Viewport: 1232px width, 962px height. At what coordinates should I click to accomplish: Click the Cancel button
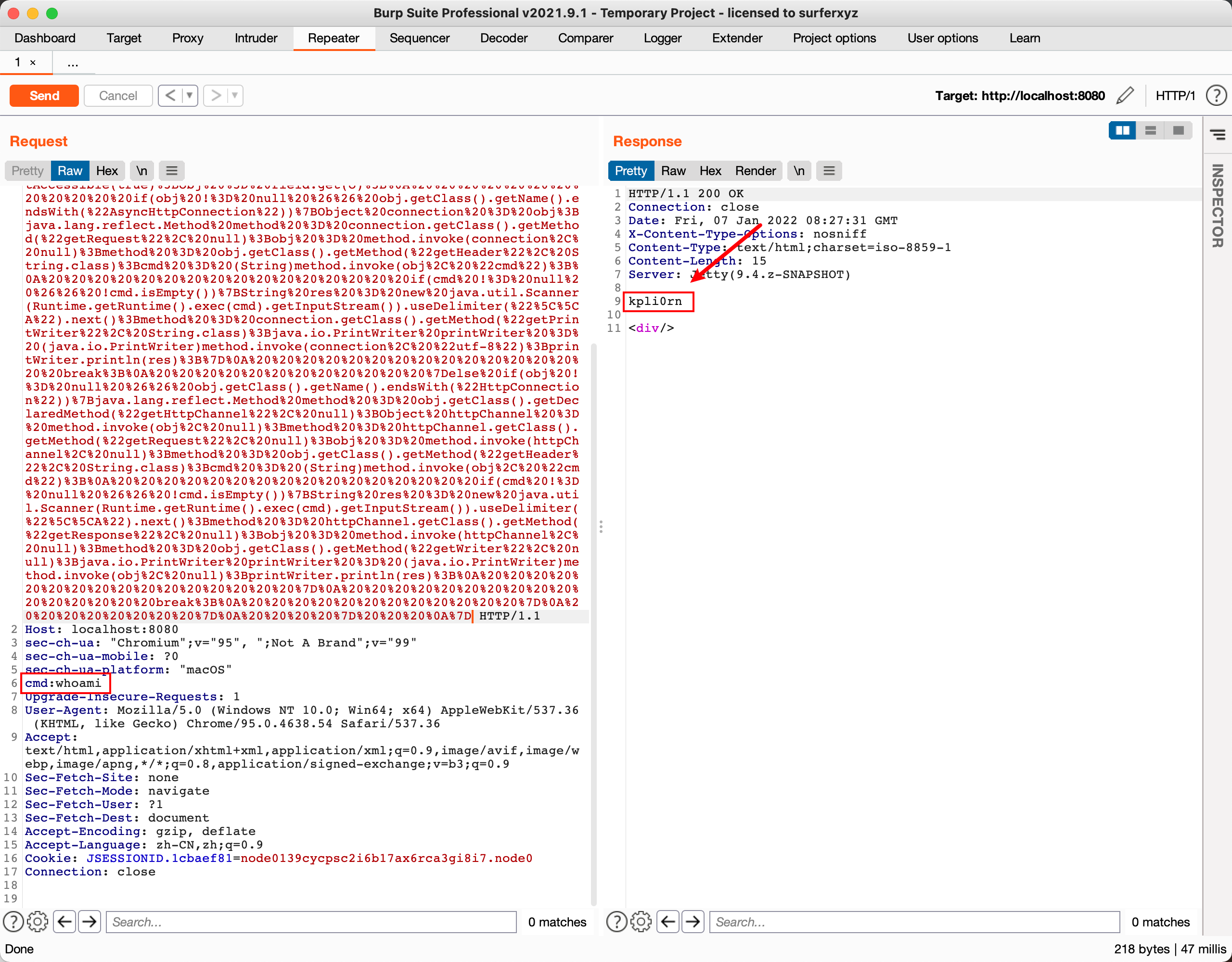coord(118,95)
